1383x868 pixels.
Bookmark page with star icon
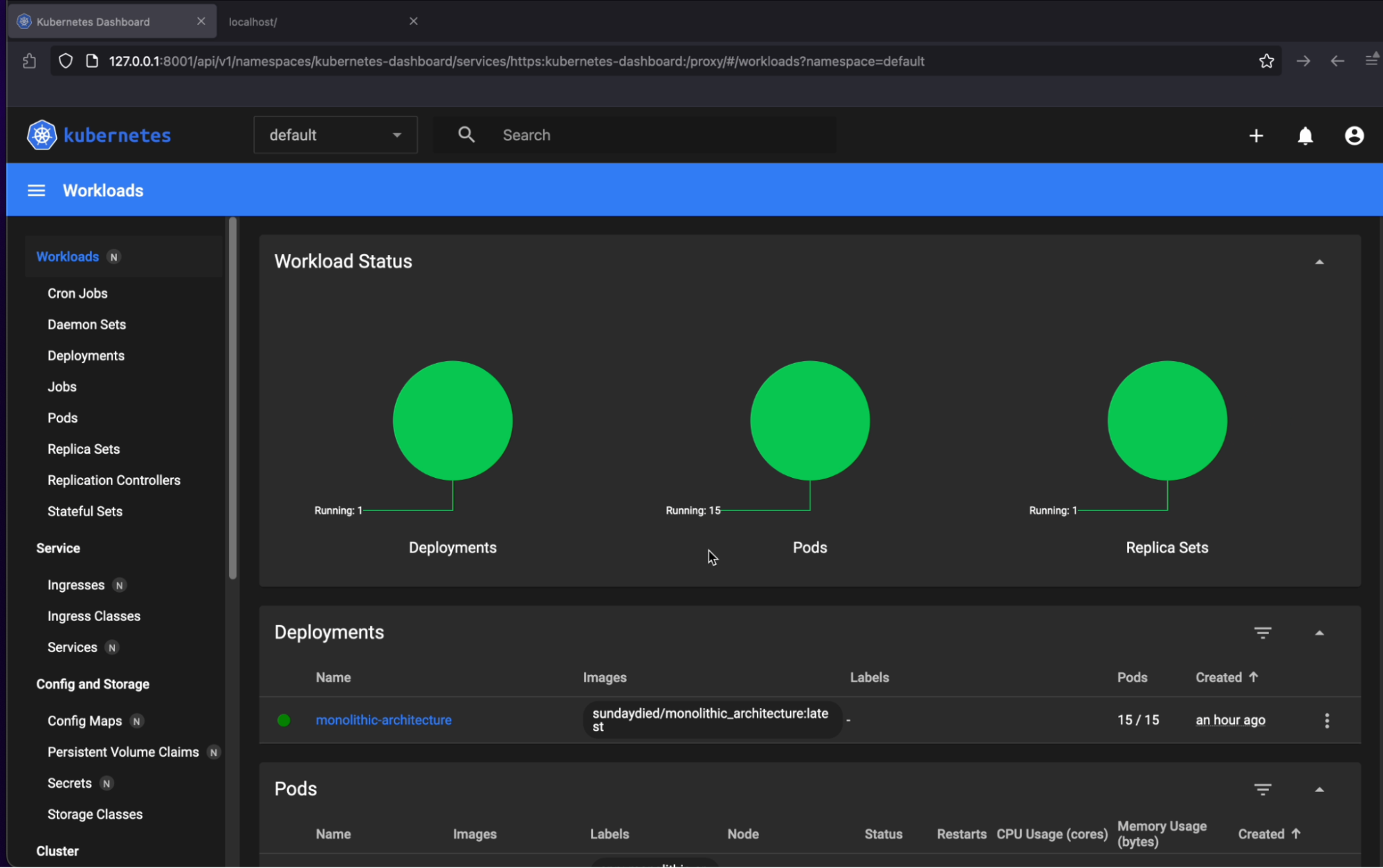tap(1266, 61)
